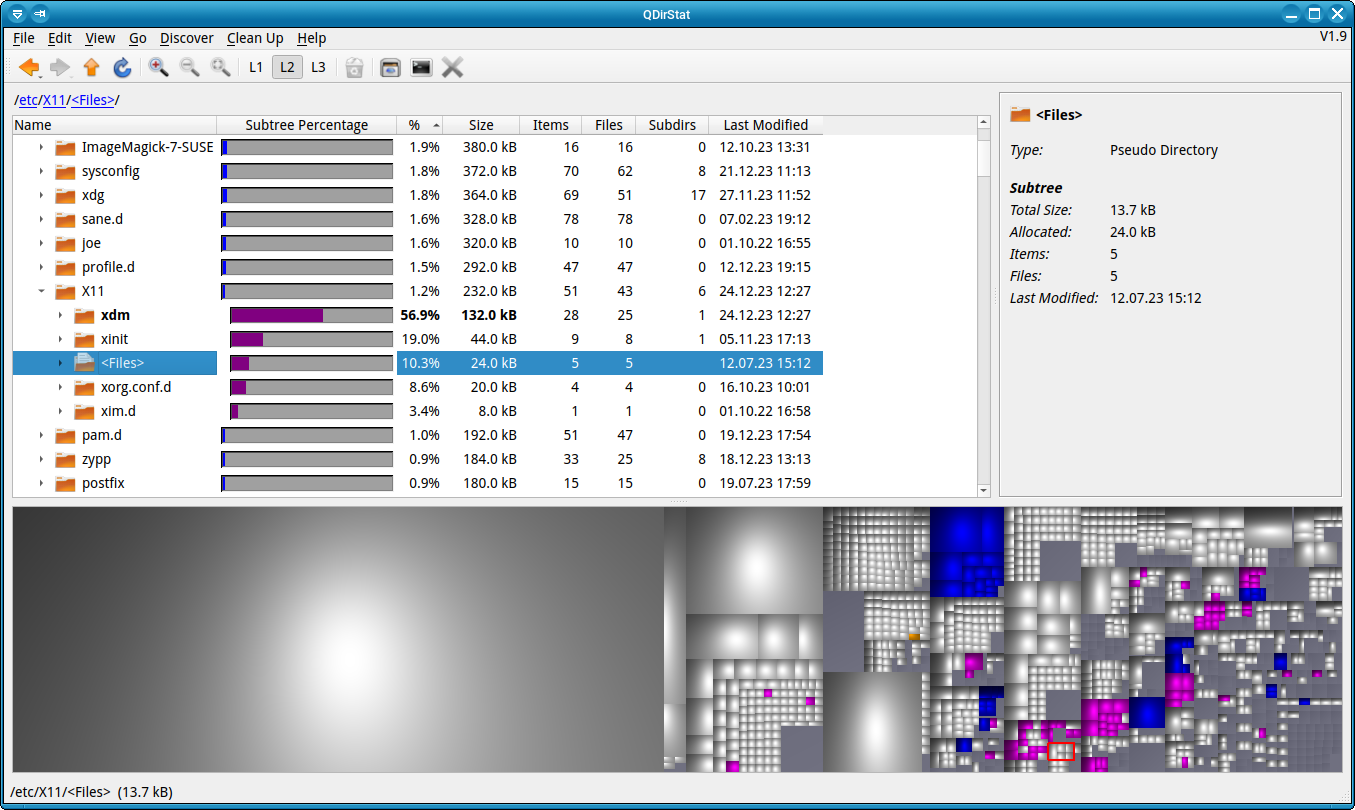Viewport: 1355px width, 810px height.
Task: Expand the ImageMagick-7-SUSE tree node
Action: point(41,147)
